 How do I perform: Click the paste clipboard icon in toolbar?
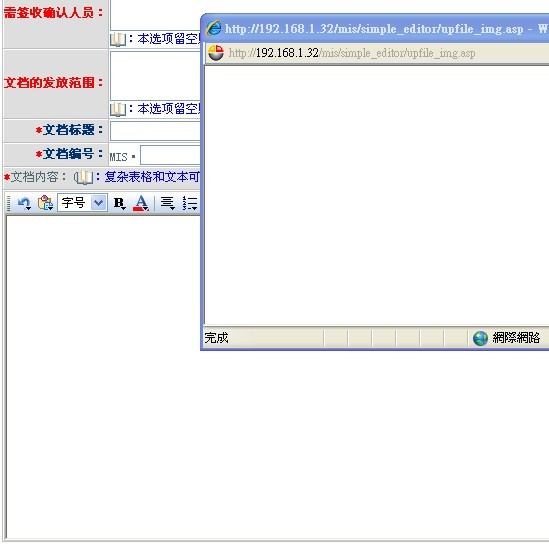(x=46, y=203)
